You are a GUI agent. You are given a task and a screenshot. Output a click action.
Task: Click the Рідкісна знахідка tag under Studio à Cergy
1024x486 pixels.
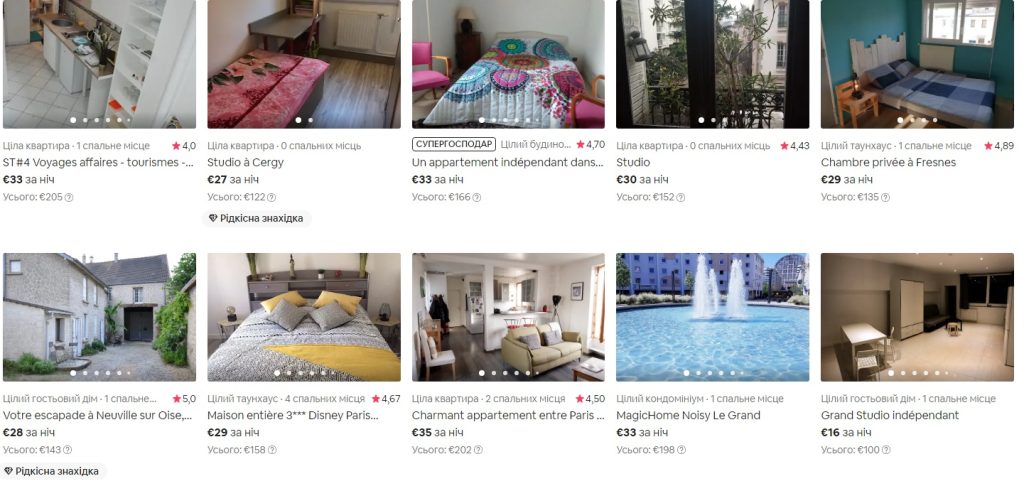point(256,218)
